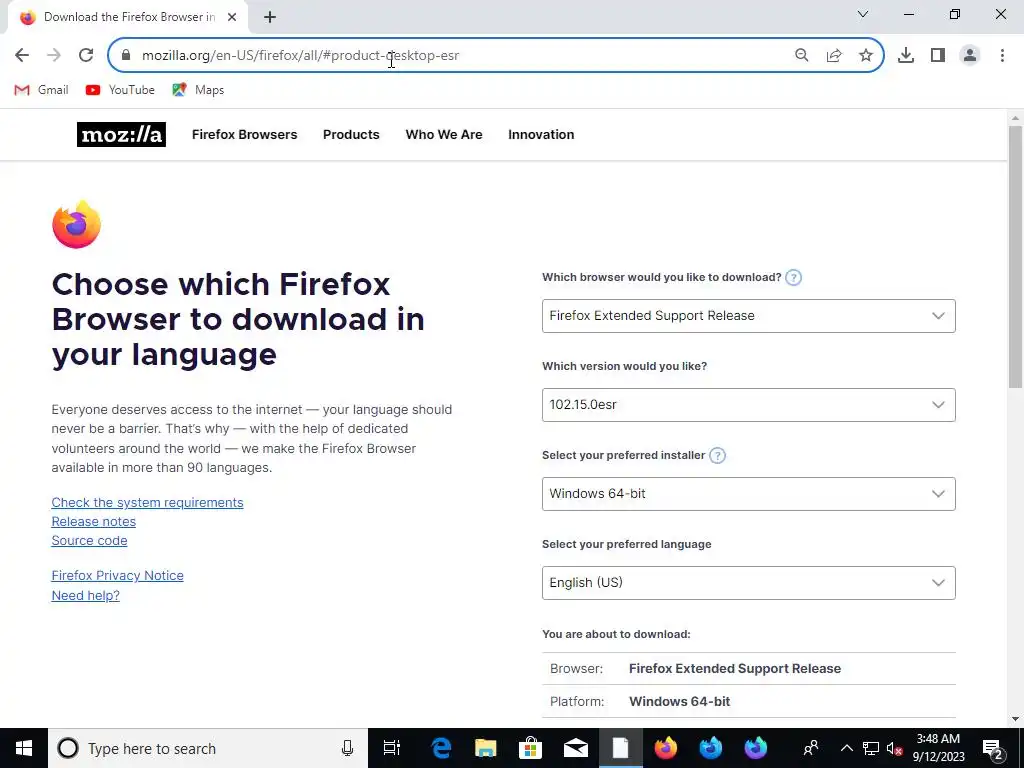Open the Chrome downloads icon

click(x=906, y=56)
